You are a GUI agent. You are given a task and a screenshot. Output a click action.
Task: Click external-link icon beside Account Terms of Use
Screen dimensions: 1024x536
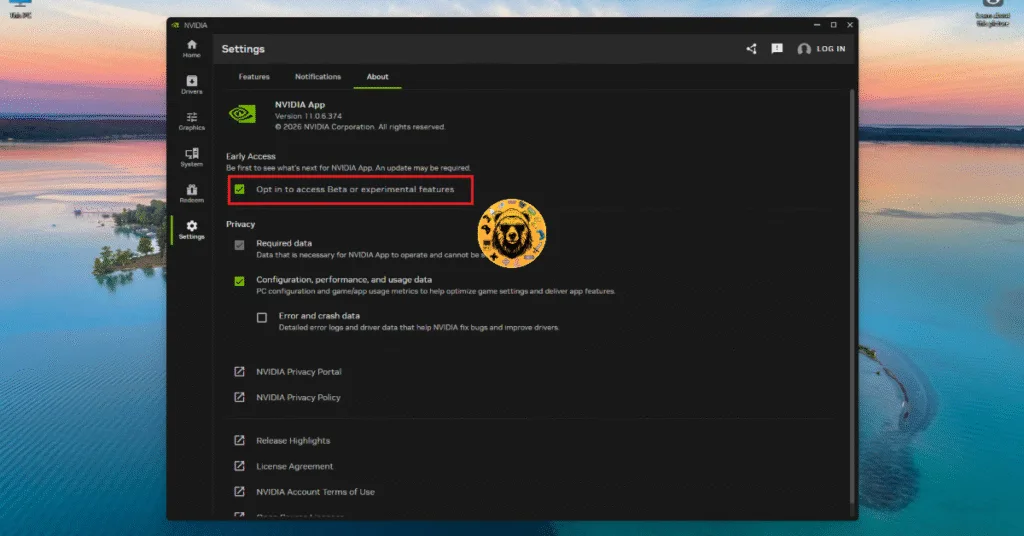239,492
